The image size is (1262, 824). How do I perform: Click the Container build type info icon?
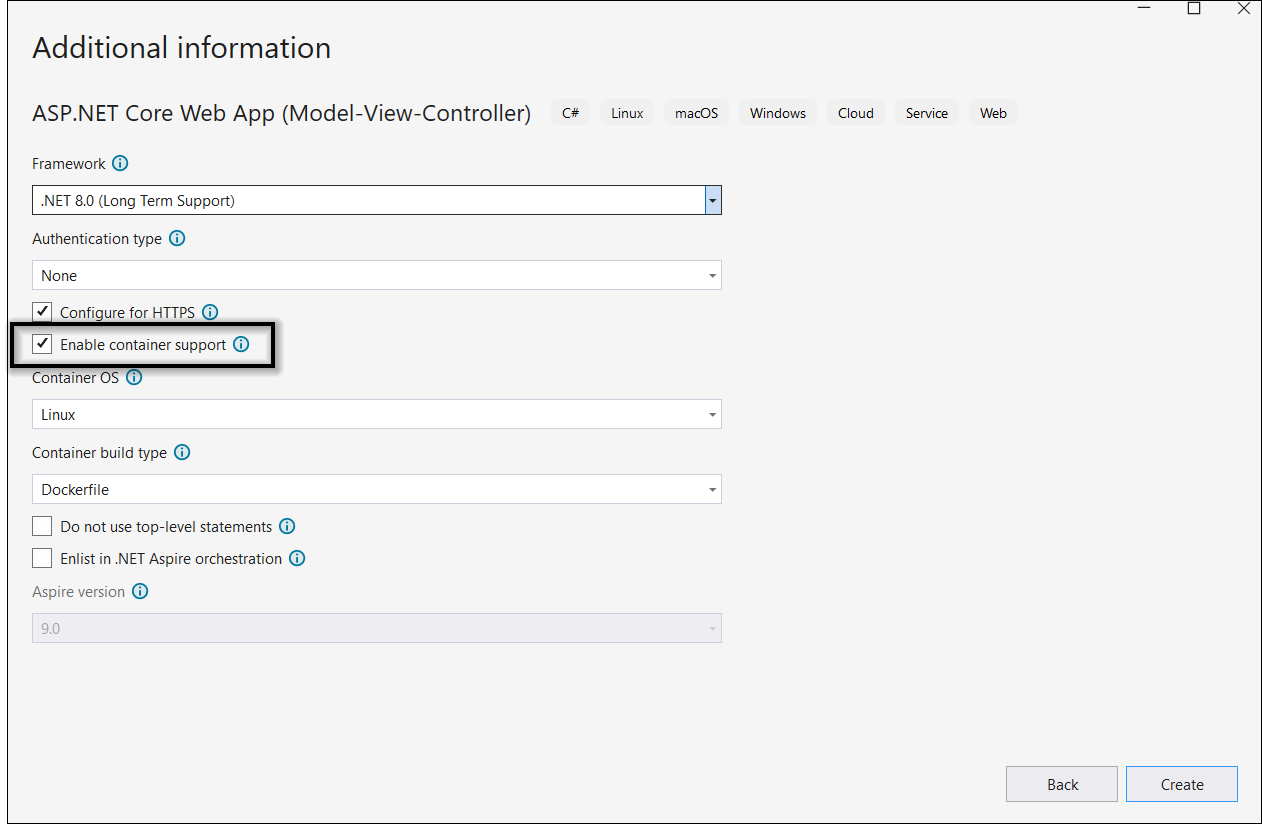[x=182, y=452]
